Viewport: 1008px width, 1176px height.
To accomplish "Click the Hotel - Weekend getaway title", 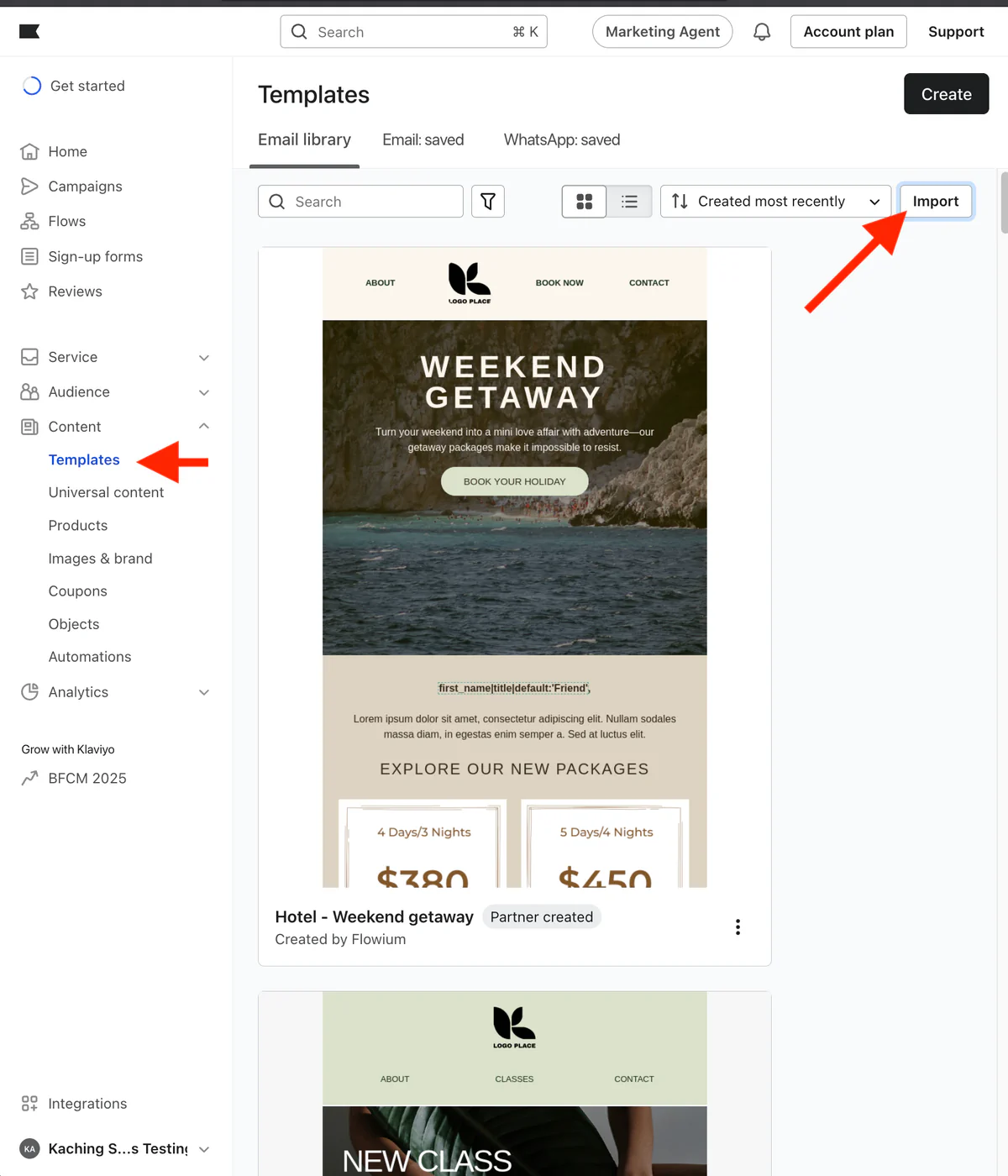I will pos(374,917).
